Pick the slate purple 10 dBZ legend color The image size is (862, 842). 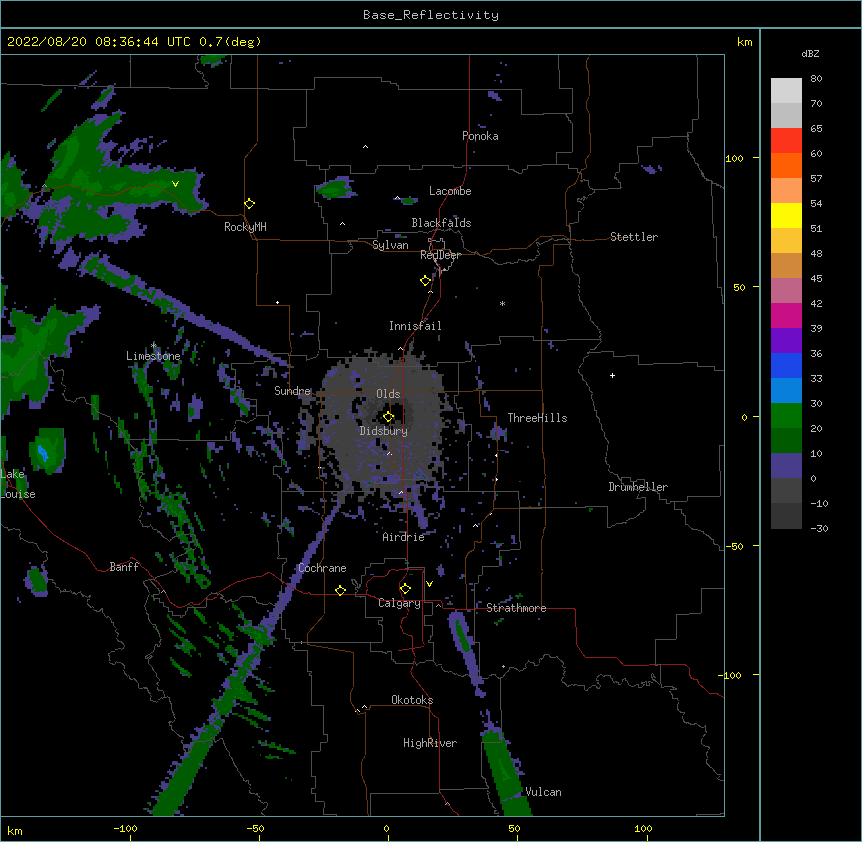click(x=786, y=466)
